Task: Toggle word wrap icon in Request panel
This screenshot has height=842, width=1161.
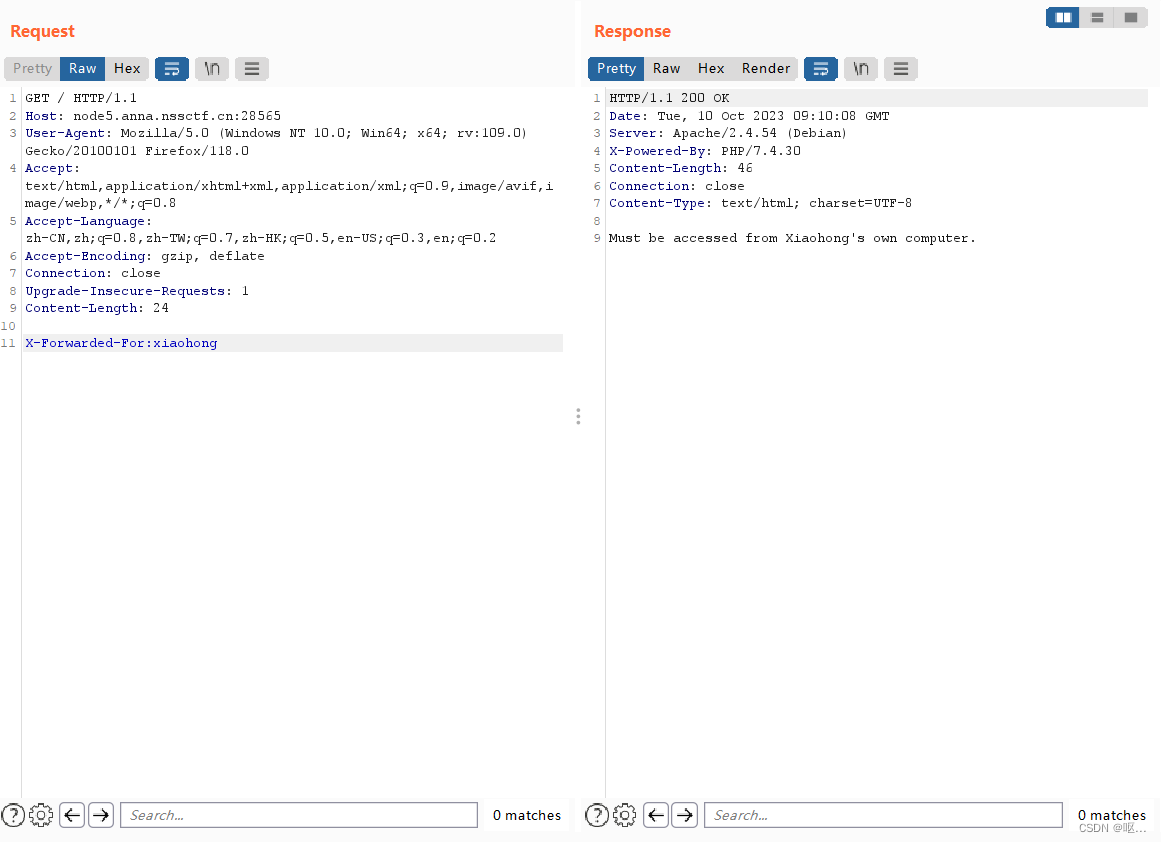Action: coord(172,69)
